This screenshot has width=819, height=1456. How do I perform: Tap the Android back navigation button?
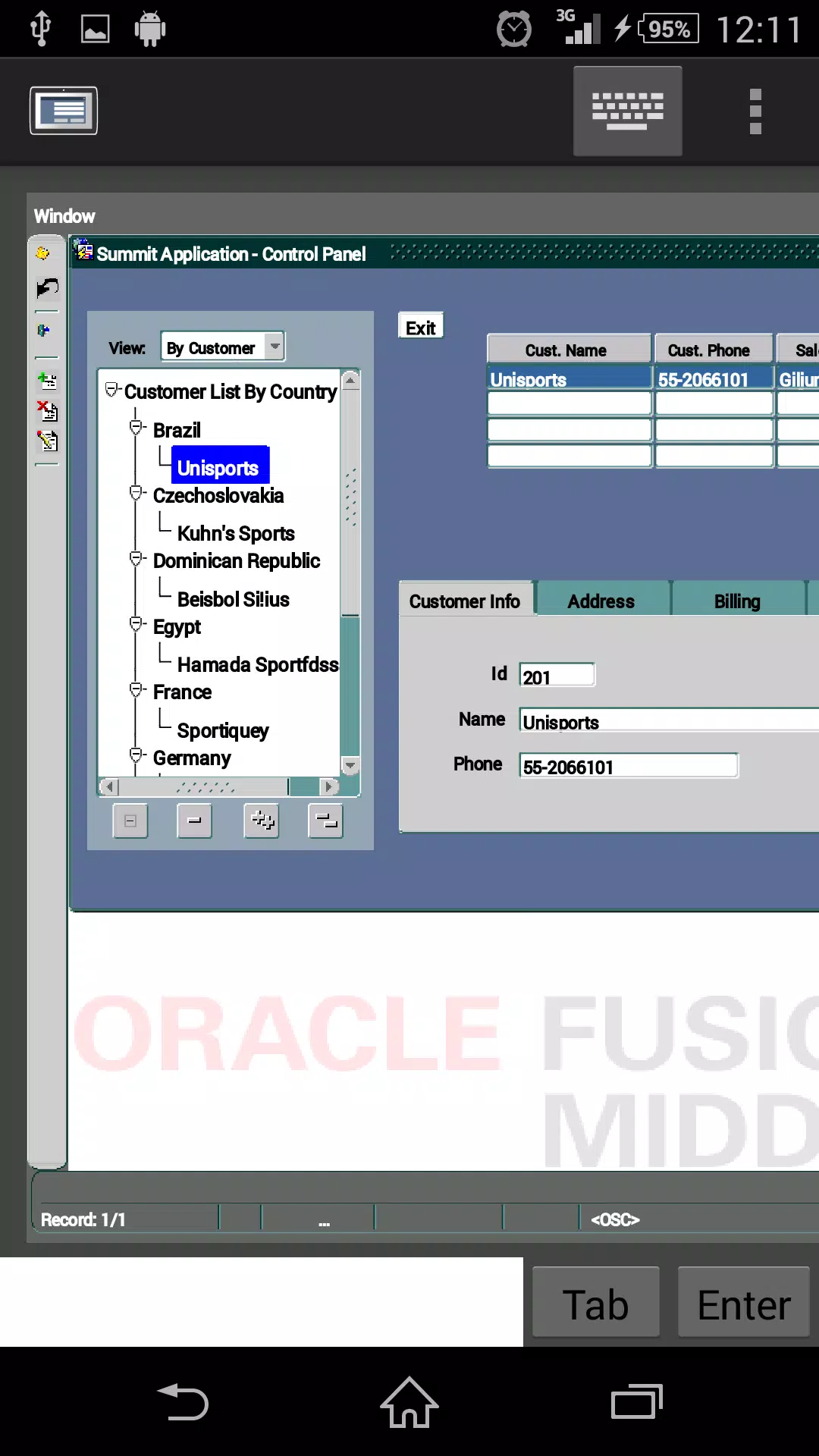[183, 1402]
